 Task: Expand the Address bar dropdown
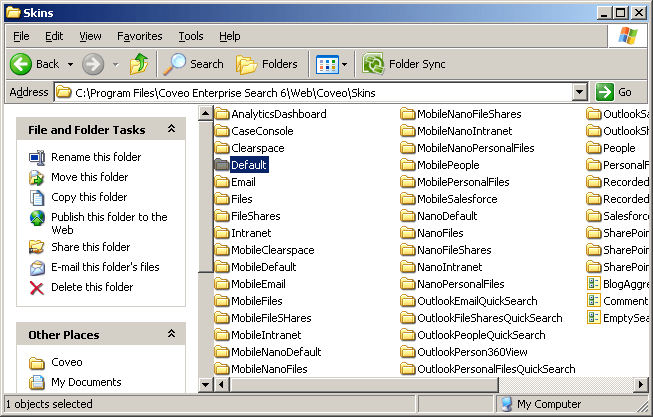(x=580, y=92)
